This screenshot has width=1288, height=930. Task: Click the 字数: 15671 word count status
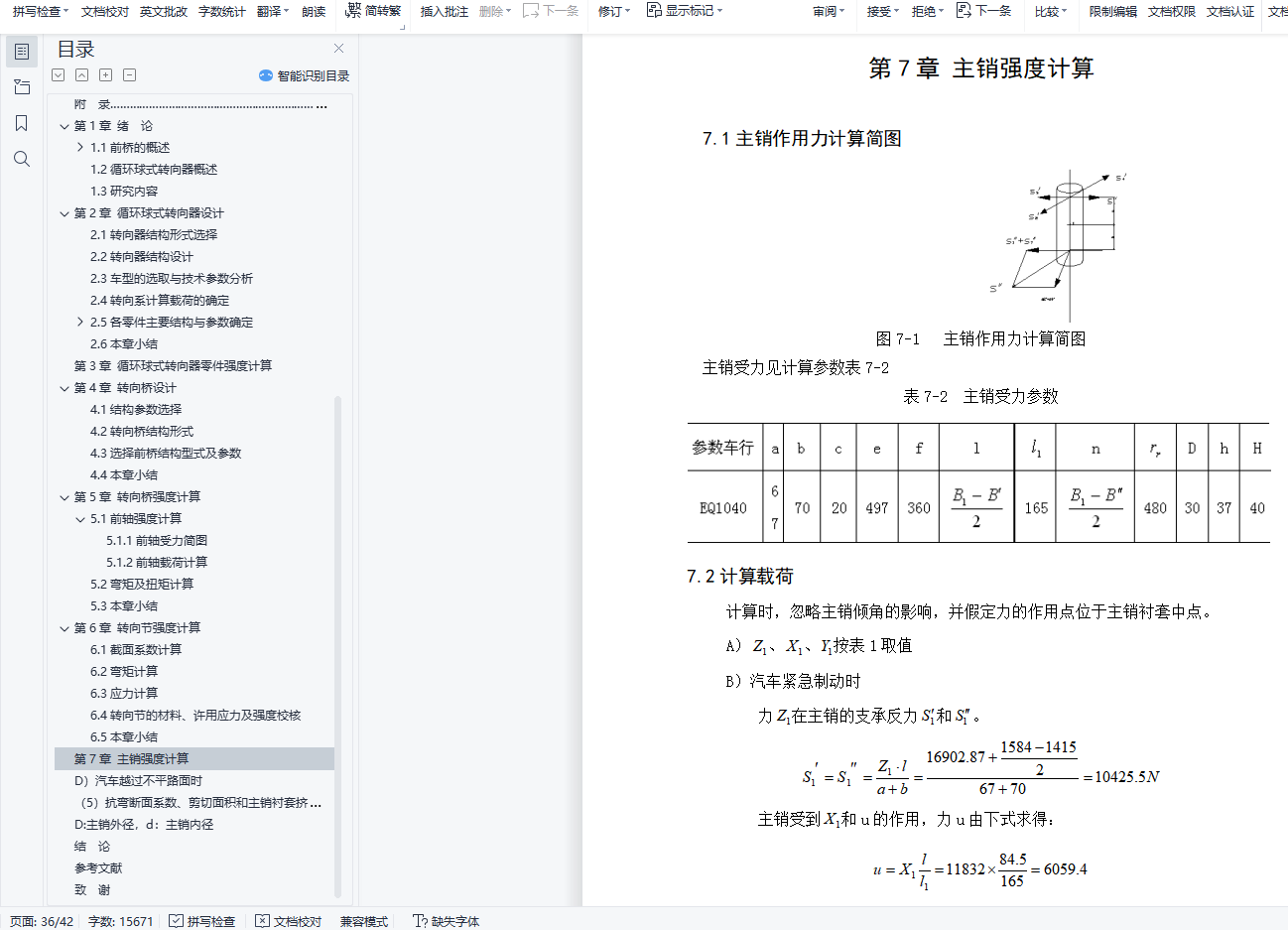coord(121,921)
